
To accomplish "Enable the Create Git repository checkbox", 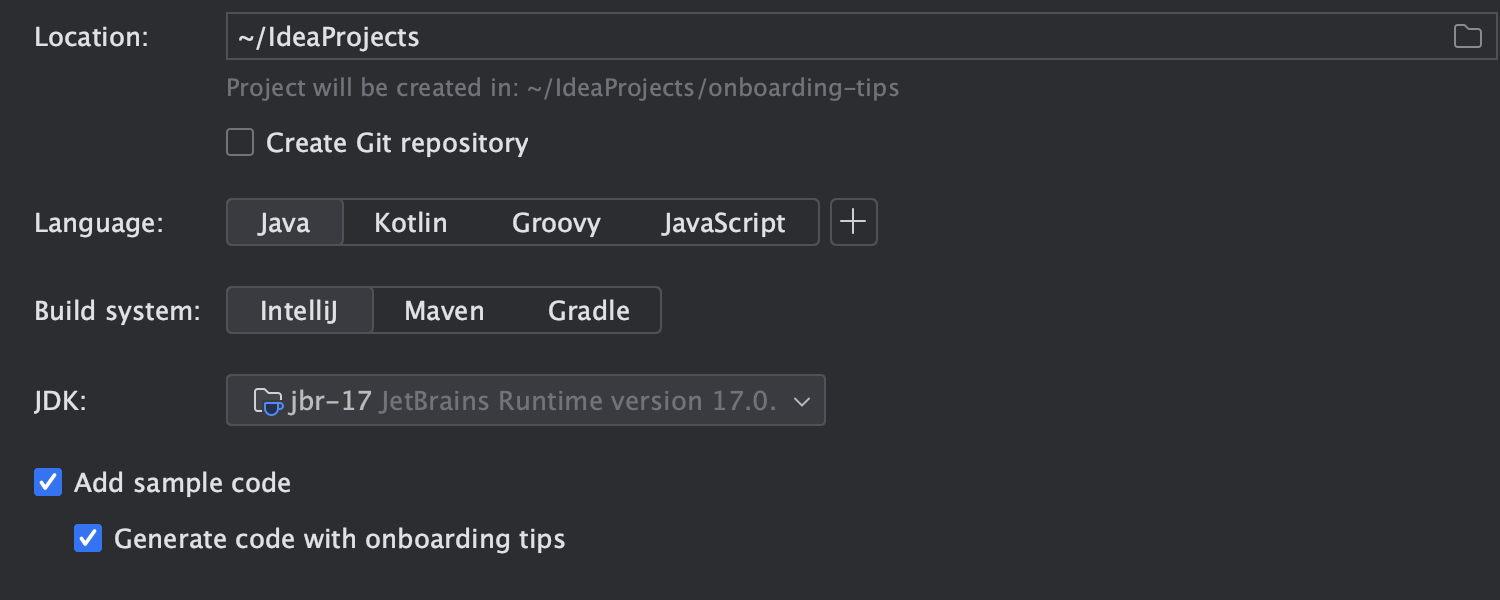I will click(240, 143).
